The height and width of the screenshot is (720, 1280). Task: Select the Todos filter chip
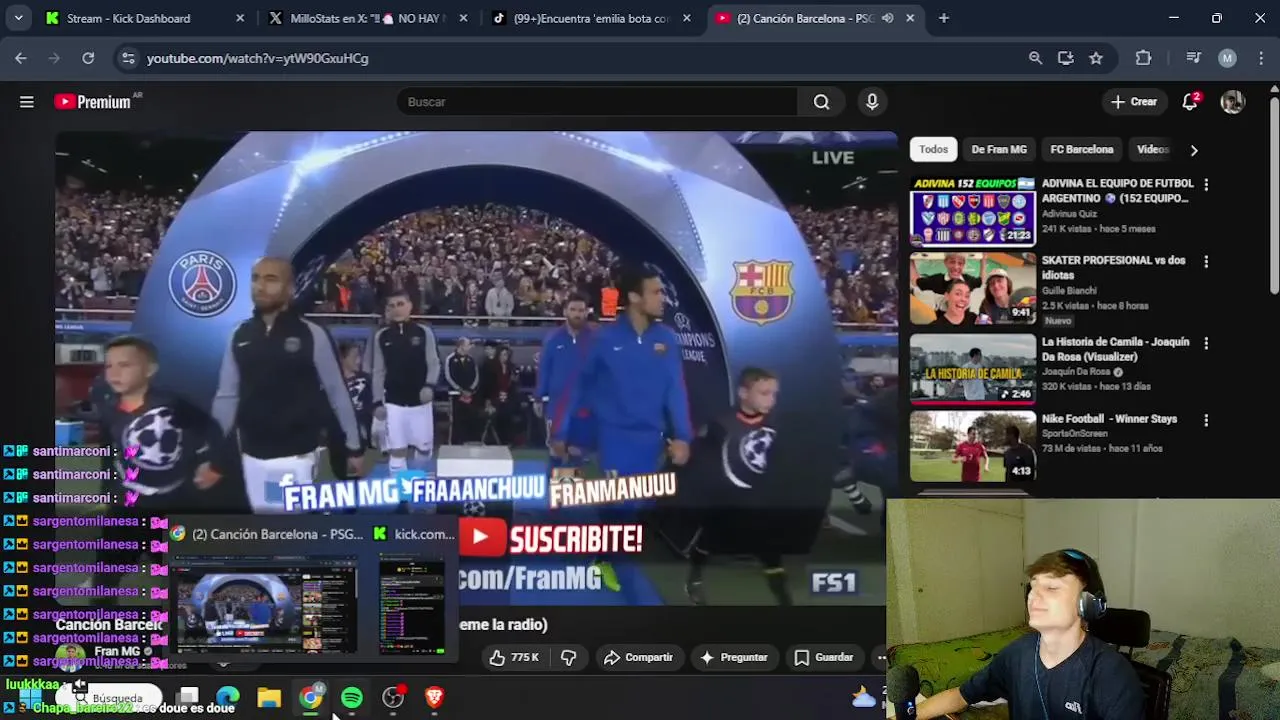pyautogui.click(x=933, y=149)
